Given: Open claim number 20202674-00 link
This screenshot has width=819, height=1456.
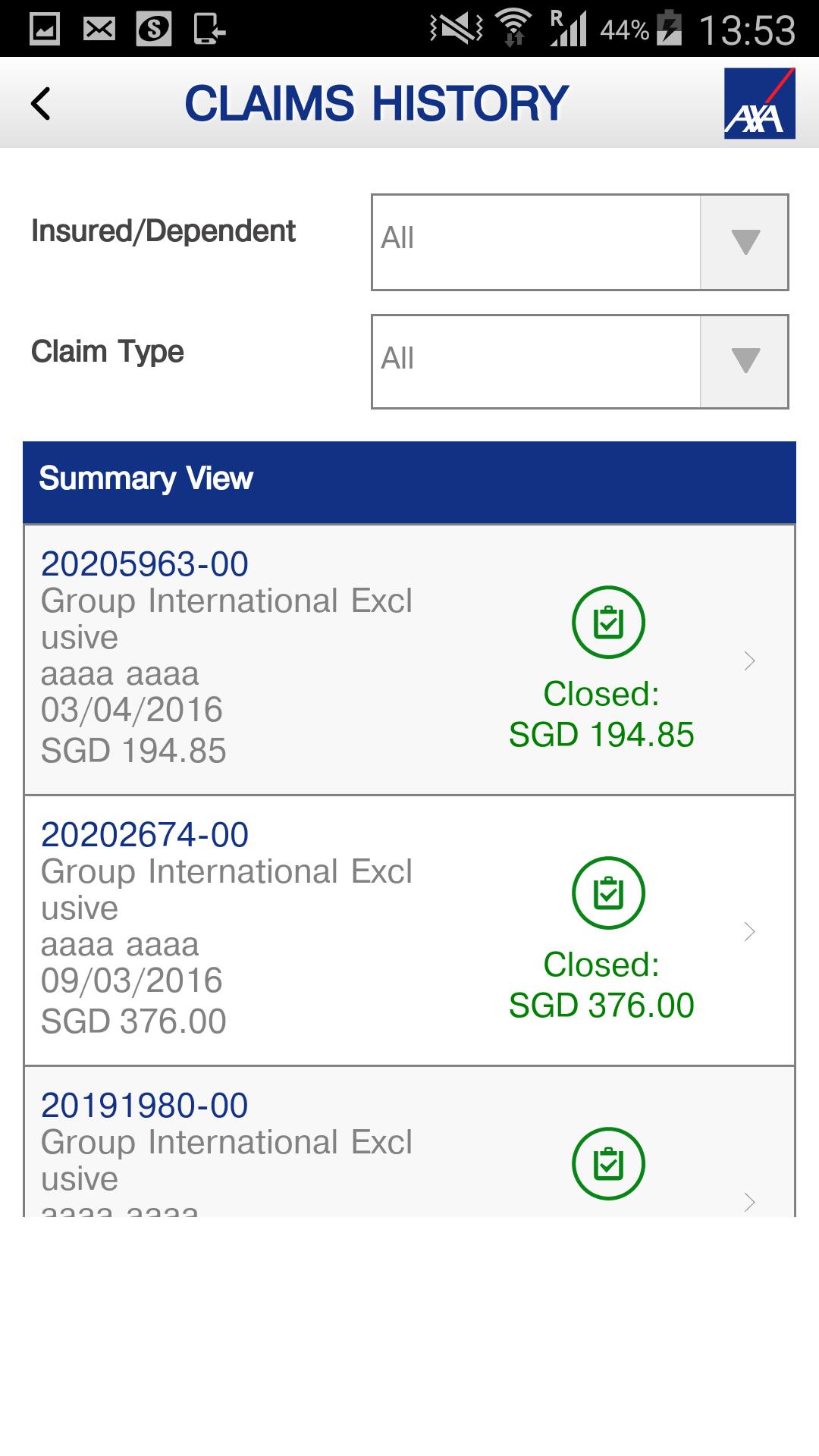Looking at the screenshot, I should coord(144,835).
